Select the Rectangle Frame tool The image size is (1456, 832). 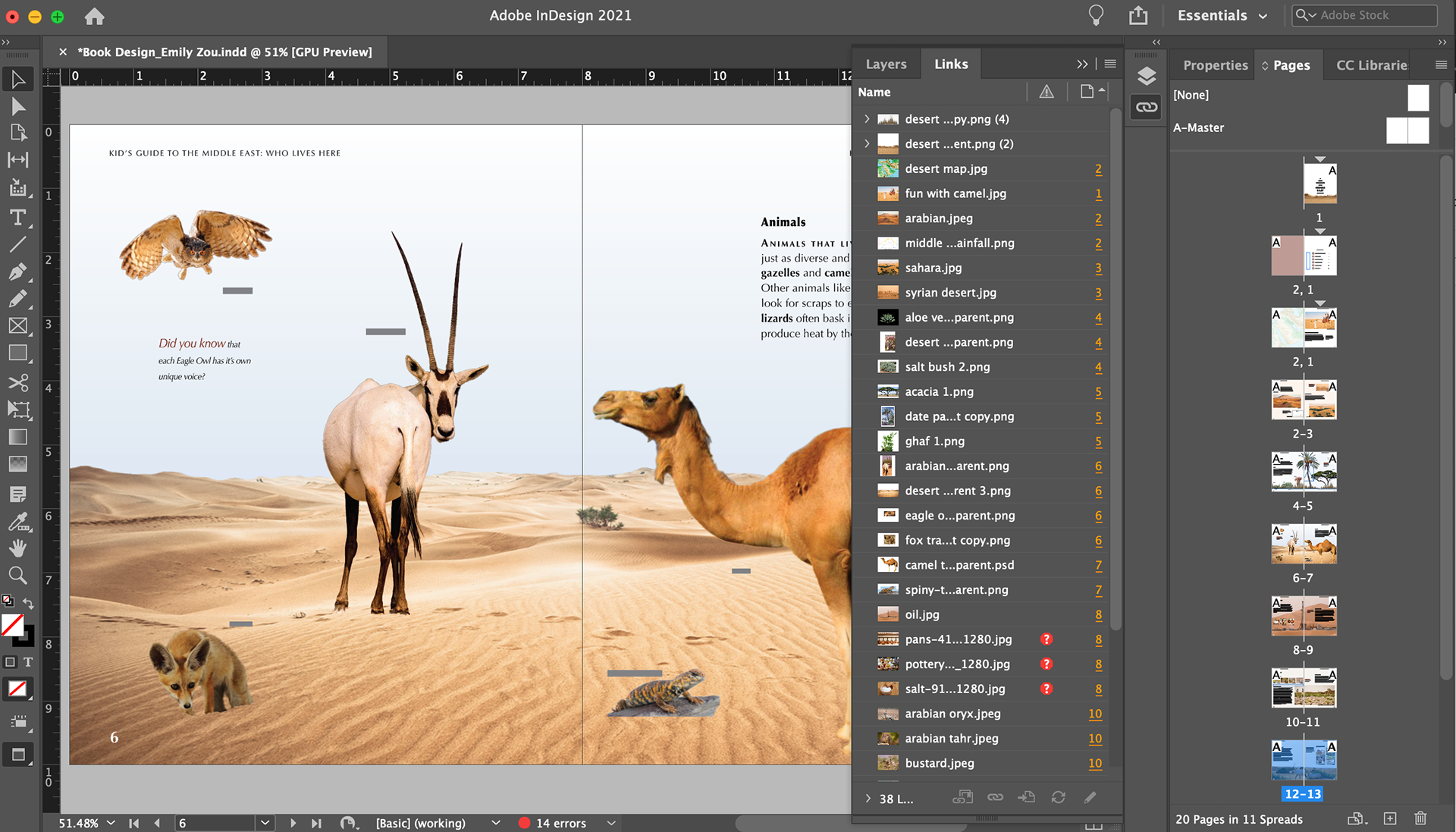click(17, 326)
